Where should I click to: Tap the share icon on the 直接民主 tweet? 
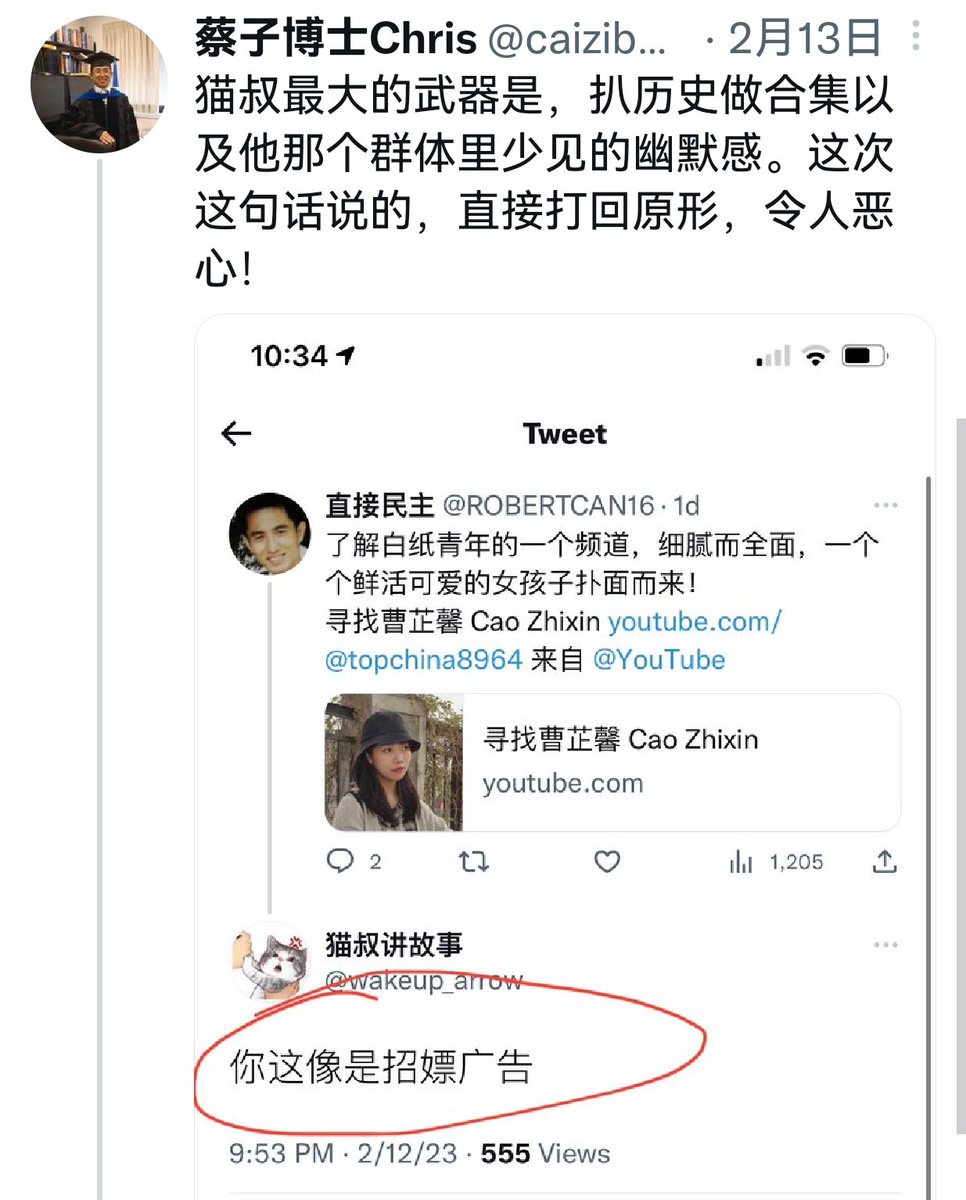885,861
